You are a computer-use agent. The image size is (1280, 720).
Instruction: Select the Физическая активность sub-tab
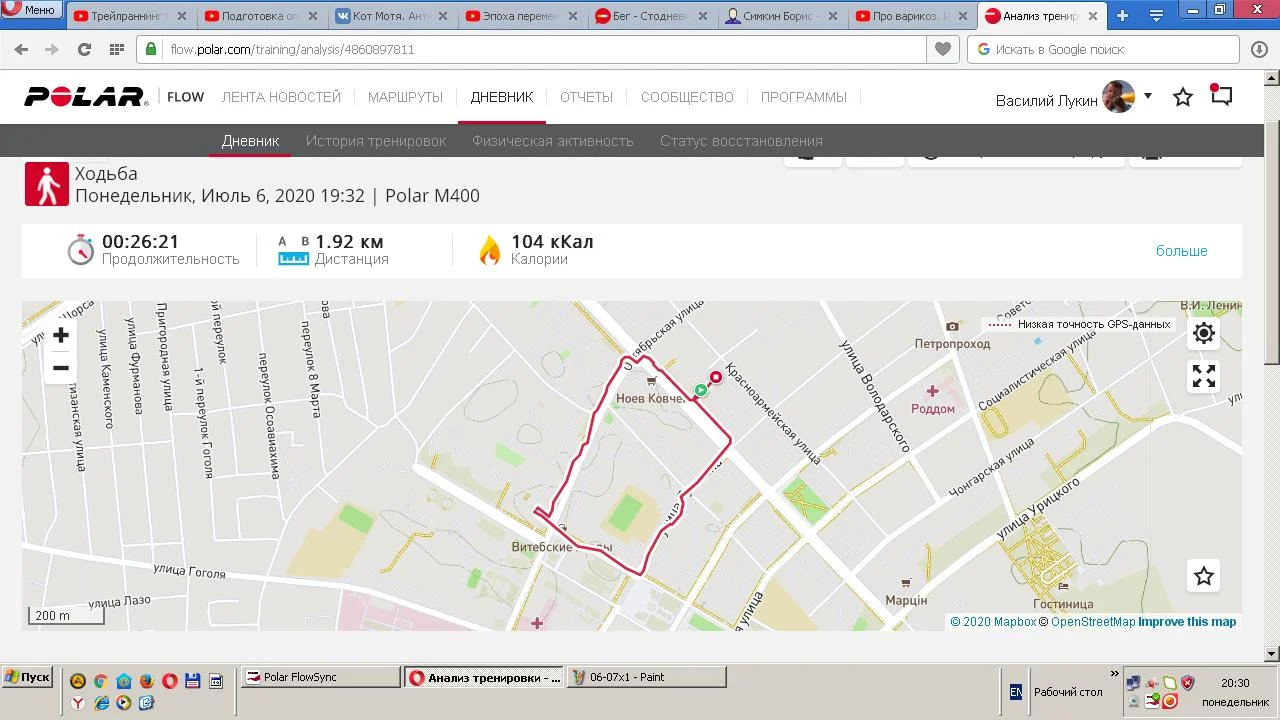(x=553, y=141)
